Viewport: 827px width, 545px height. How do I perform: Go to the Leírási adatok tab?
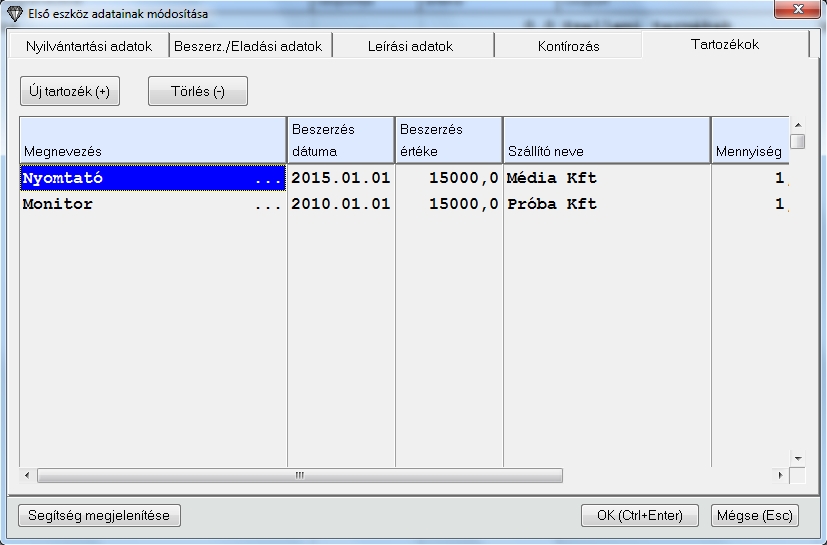click(412, 46)
